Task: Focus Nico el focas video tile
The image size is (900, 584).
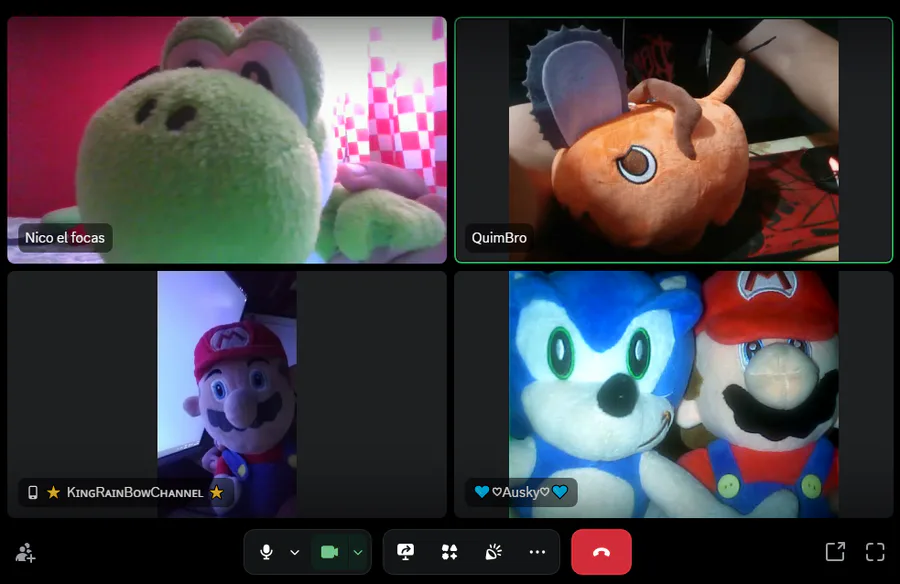Action: click(227, 140)
